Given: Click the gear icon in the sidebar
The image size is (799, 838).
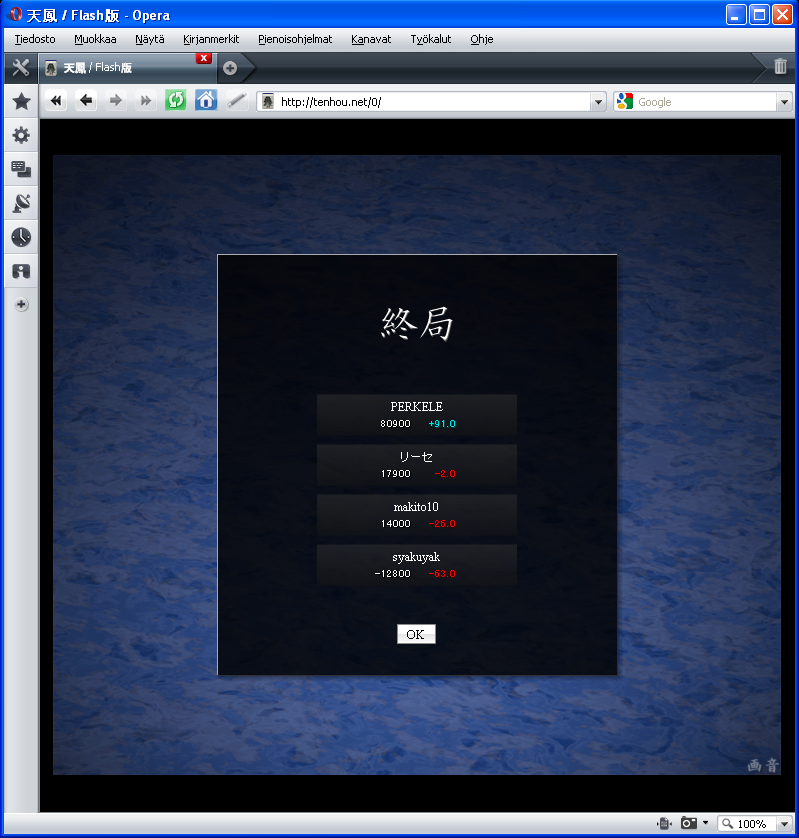Looking at the screenshot, I should pyautogui.click(x=21, y=135).
